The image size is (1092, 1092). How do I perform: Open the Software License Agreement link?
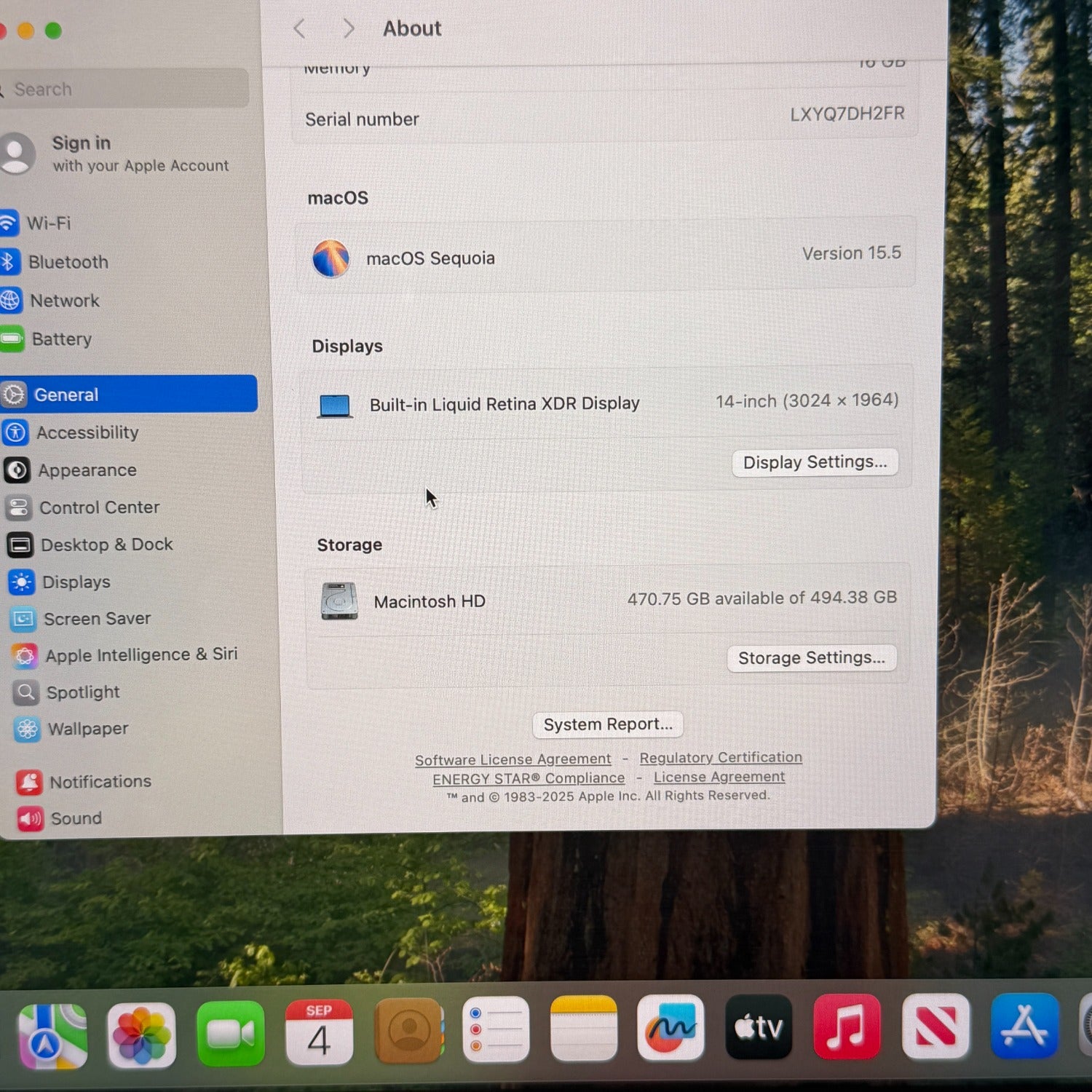(x=513, y=759)
